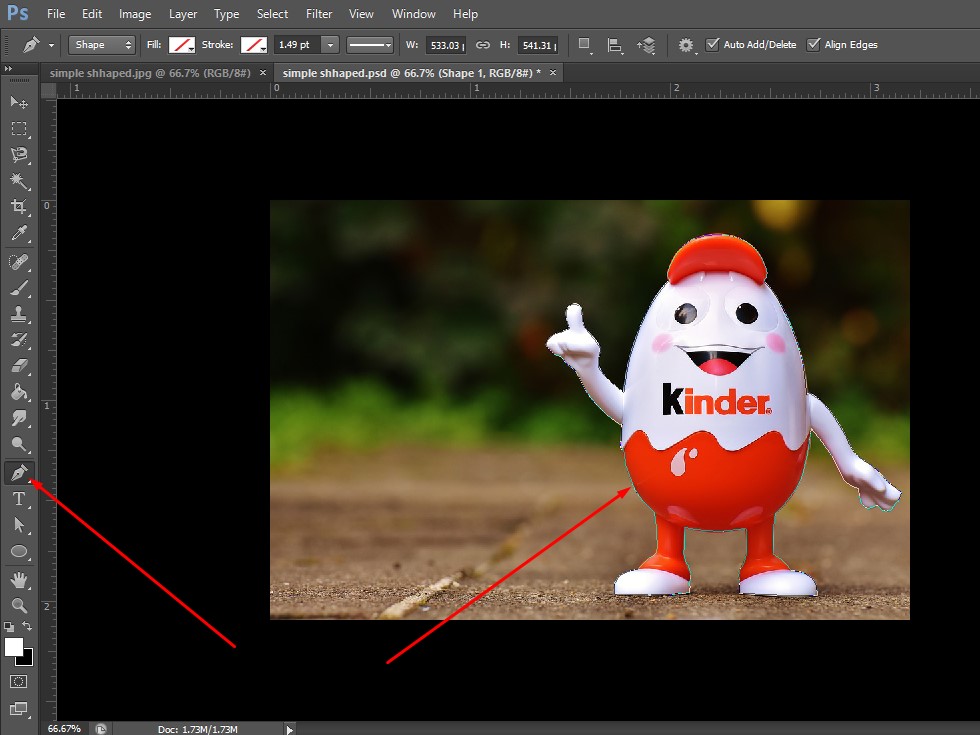Click the shape height H field

[538, 45]
